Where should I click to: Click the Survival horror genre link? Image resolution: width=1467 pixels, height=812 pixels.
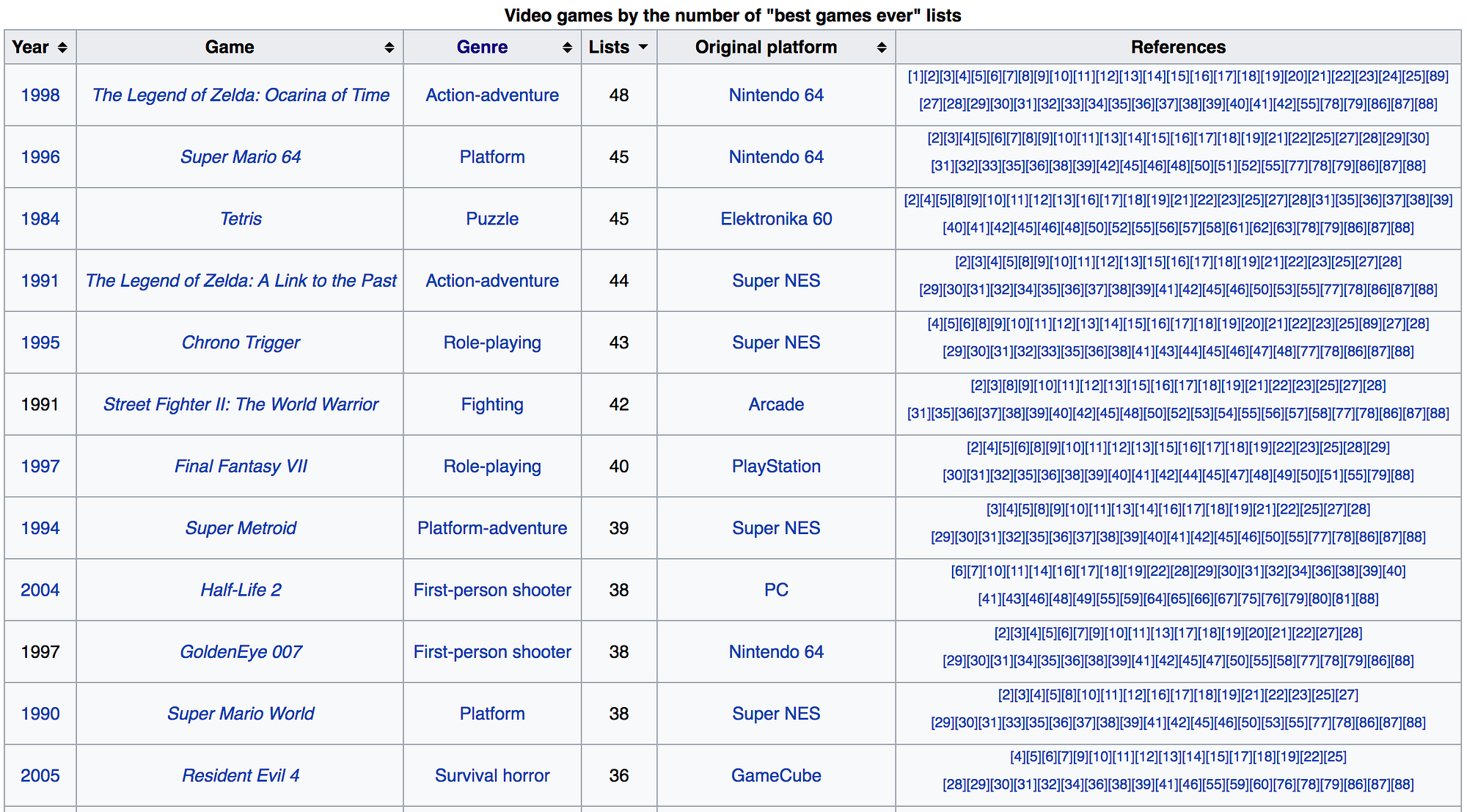click(492, 775)
